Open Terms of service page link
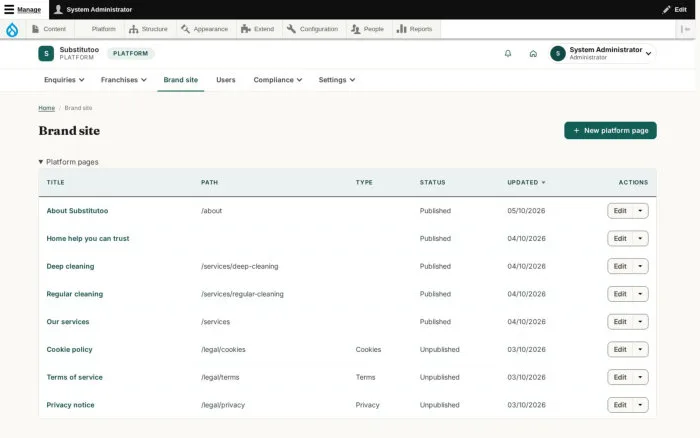Screen dimensions: 700x438 75,377
